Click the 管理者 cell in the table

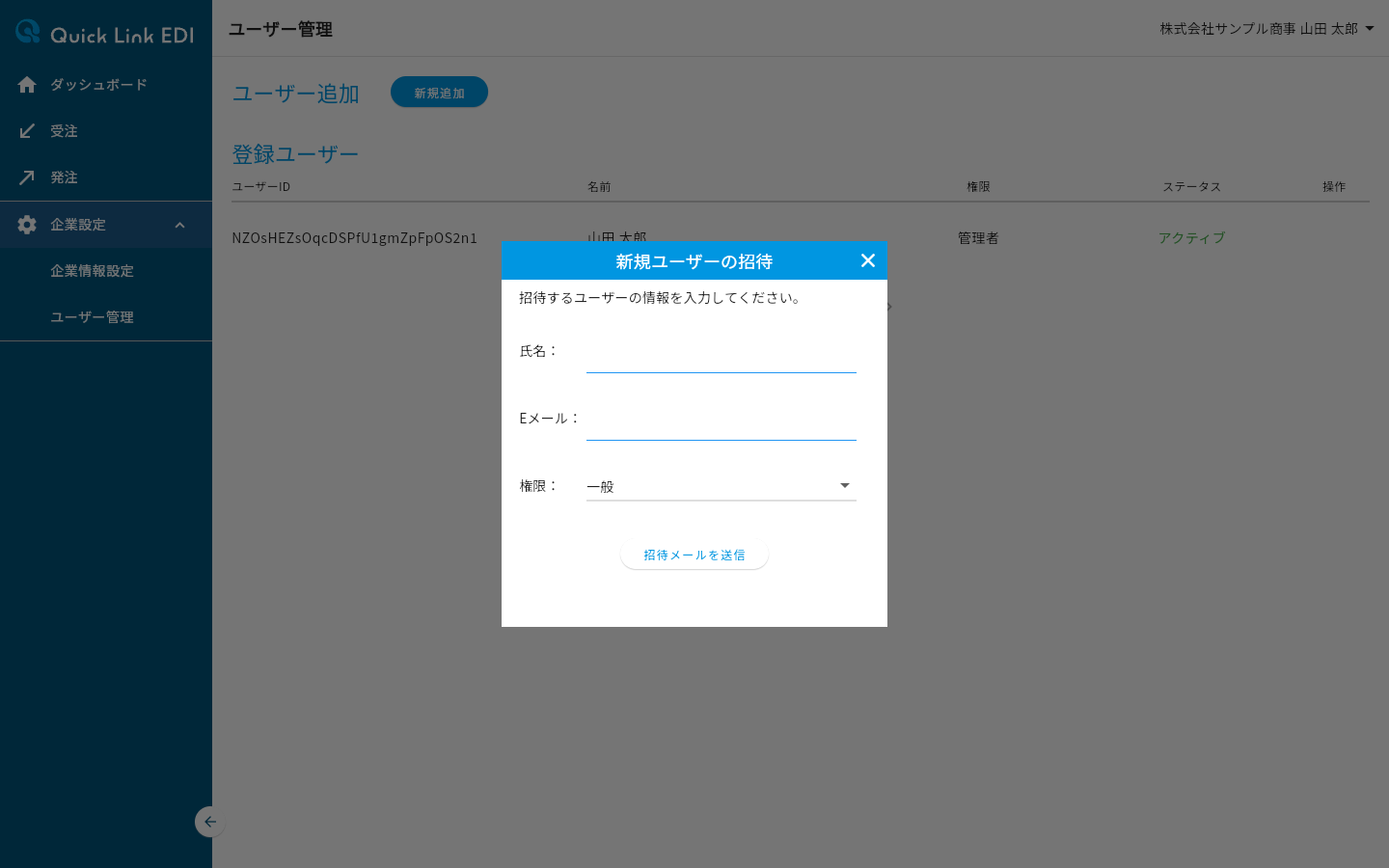point(978,238)
